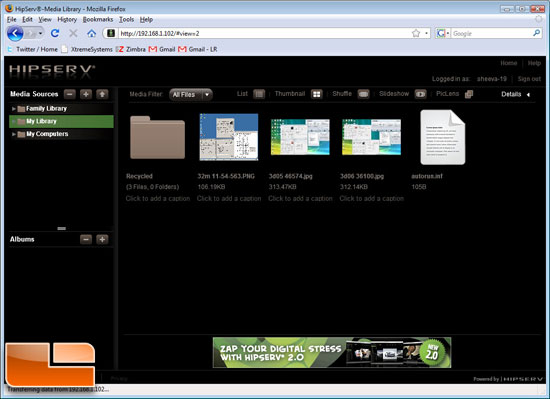Remove an album with the minus icon
The image size is (550, 399).
pyautogui.click(x=86, y=239)
